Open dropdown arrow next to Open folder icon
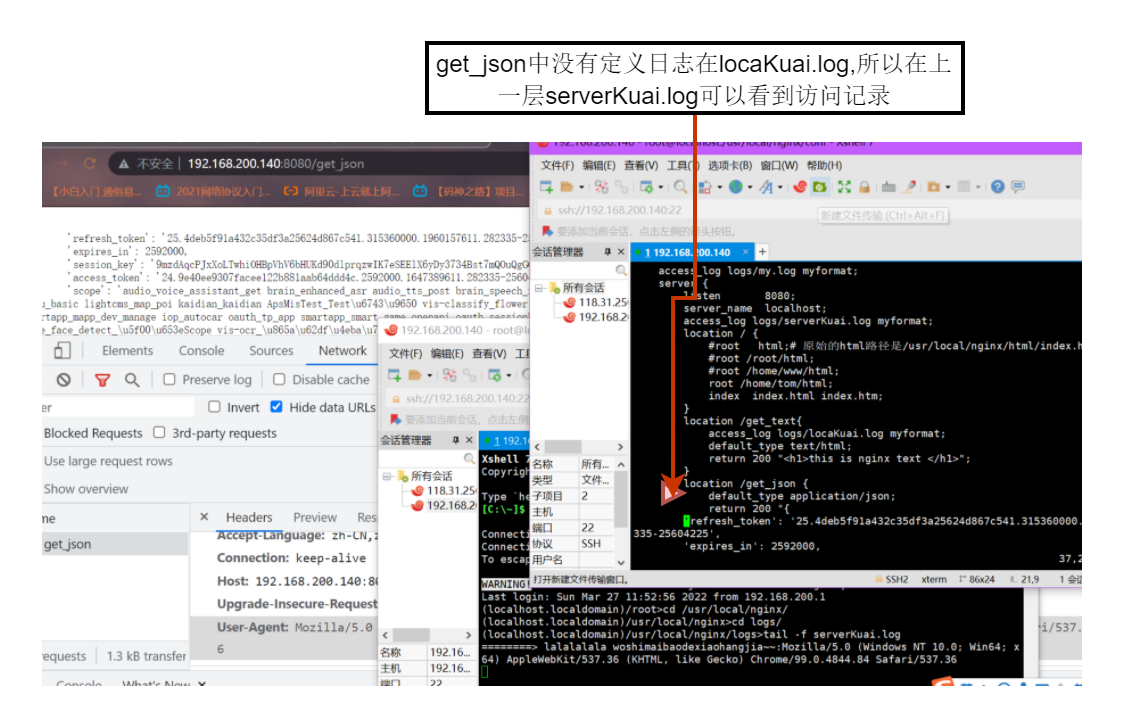Image resolution: width=1126 pixels, height=728 pixels. [x=581, y=187]
